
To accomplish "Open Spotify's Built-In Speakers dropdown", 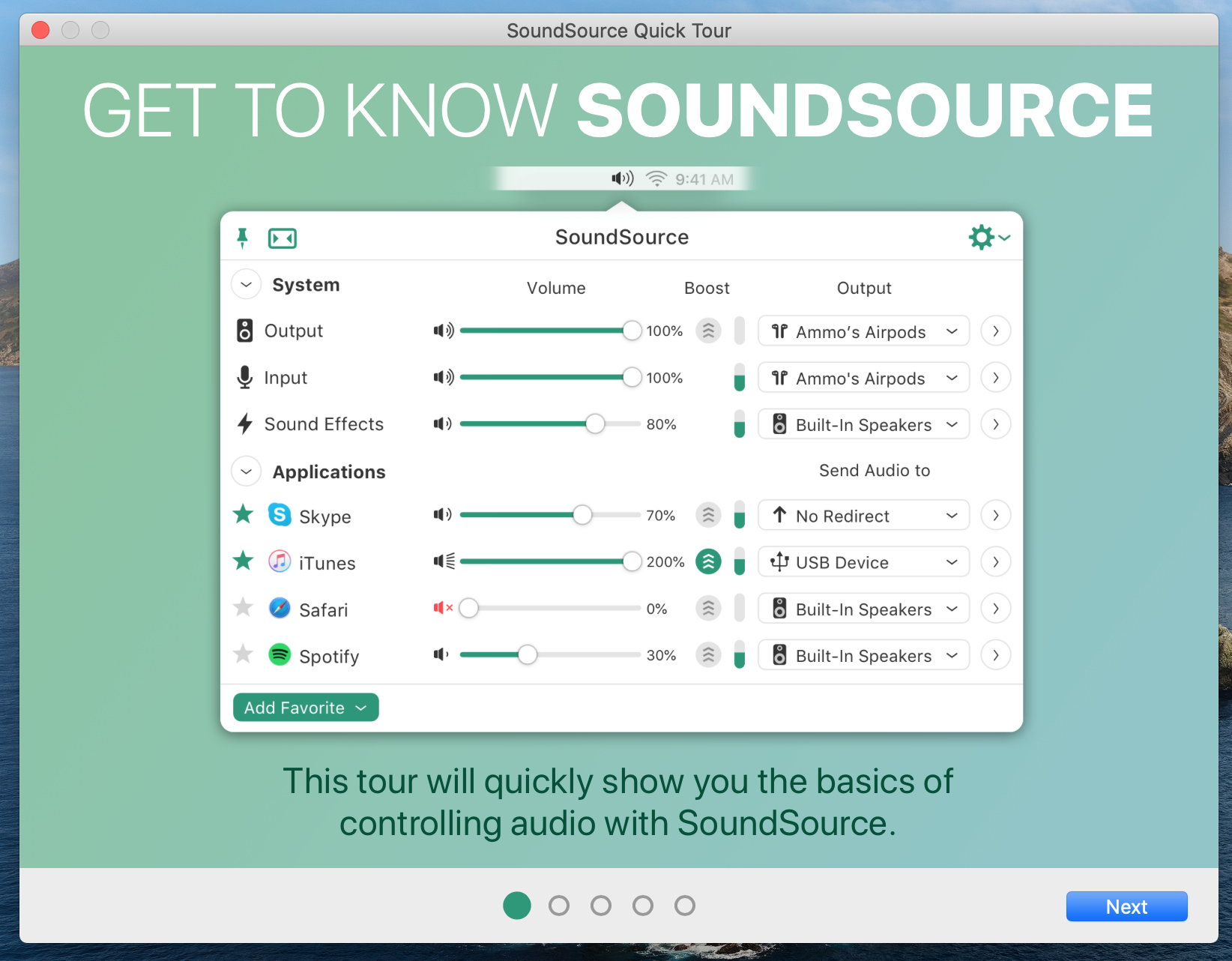I will [864, 654].
